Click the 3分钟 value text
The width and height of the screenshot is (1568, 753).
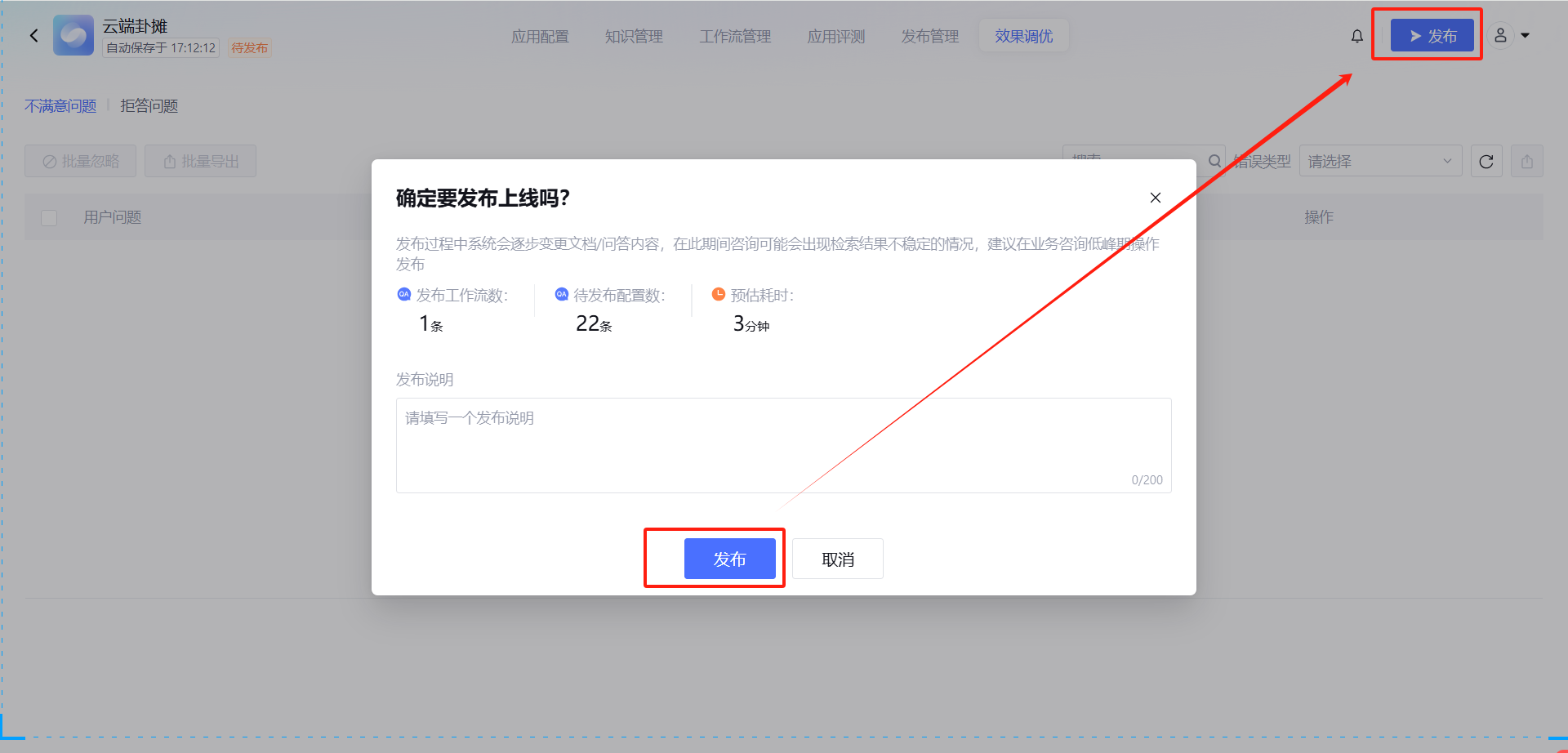click(751, 324)
